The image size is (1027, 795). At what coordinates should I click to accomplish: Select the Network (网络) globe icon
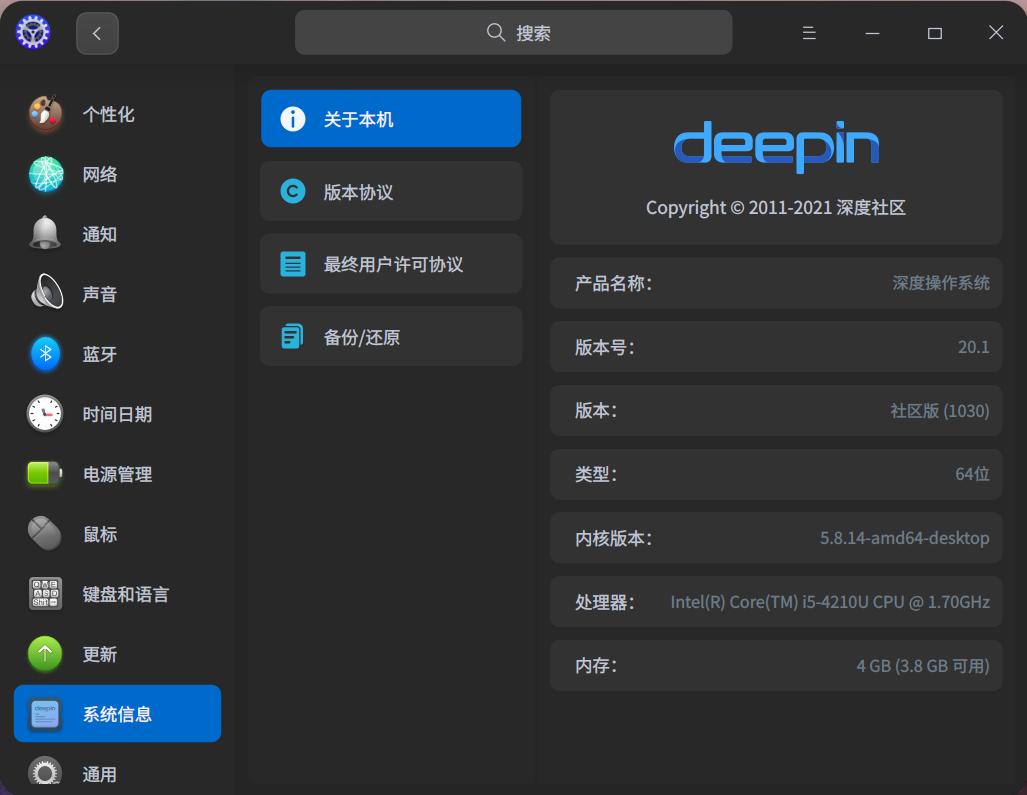click(45, 174)
